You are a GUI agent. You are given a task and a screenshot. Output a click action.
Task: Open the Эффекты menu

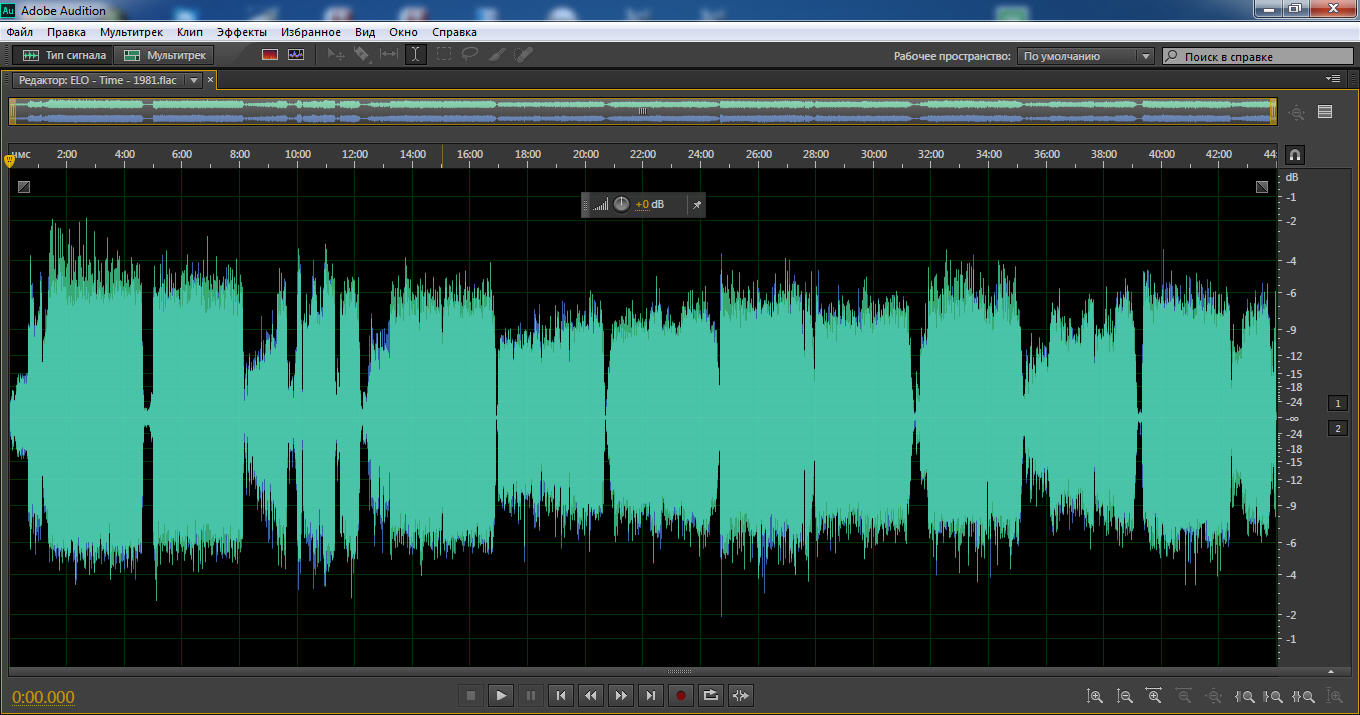click(242, 32)
